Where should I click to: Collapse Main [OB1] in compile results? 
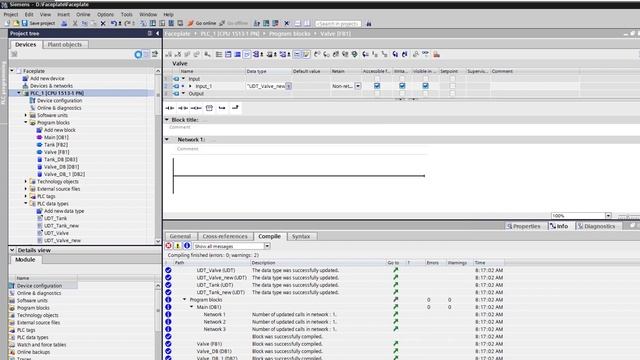[x=191, y=307]
